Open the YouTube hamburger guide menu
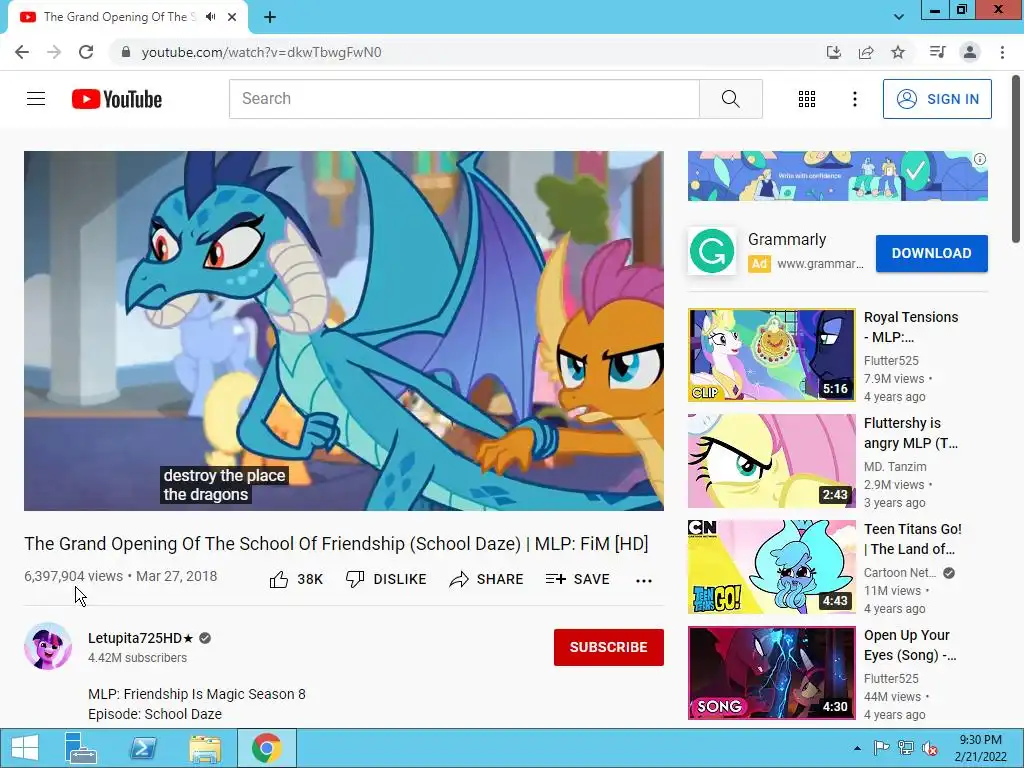Image resolution: width=1024 pixels, height=768 pixels. [36, 99]
